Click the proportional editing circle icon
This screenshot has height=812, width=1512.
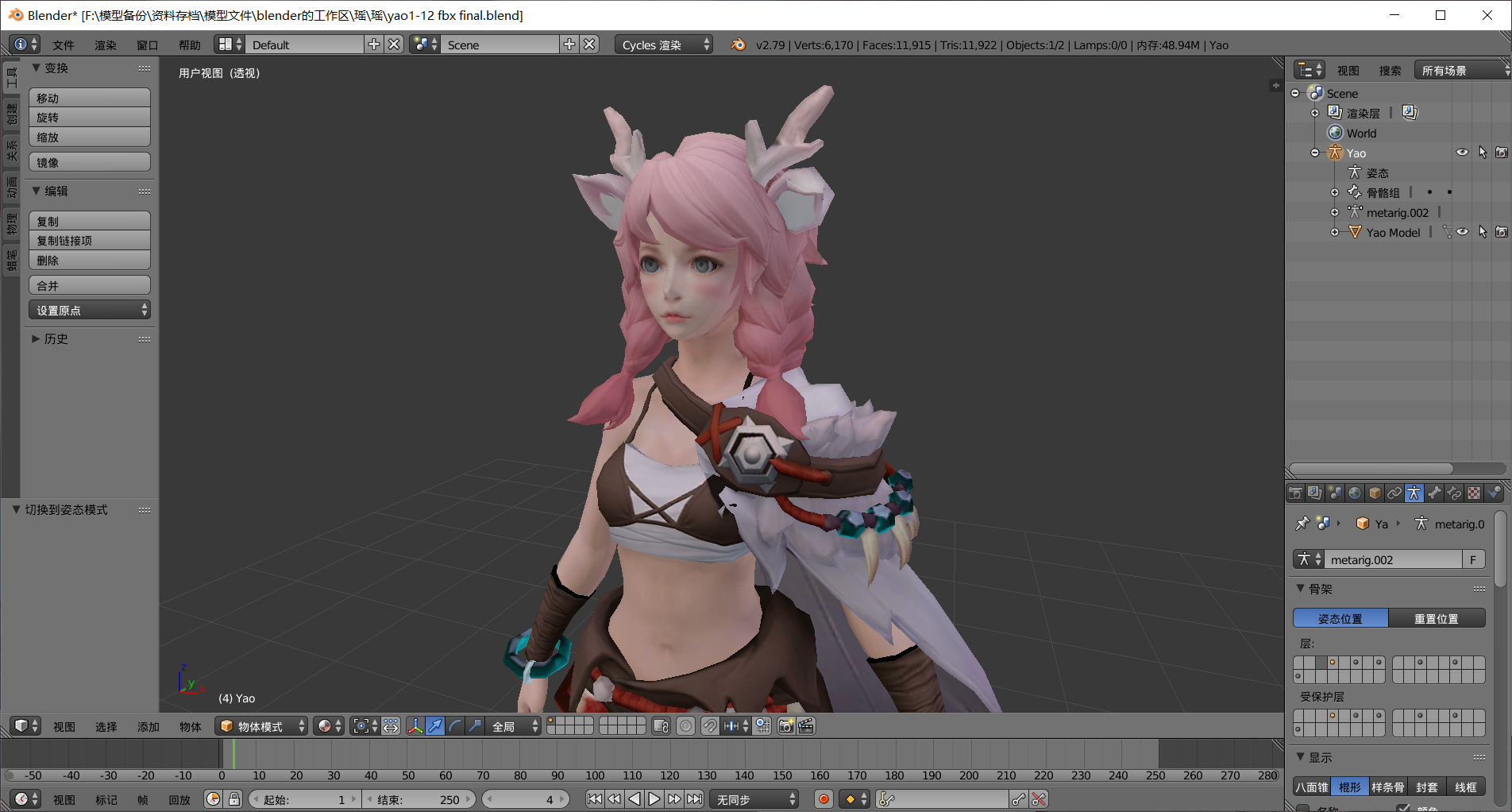686,726
